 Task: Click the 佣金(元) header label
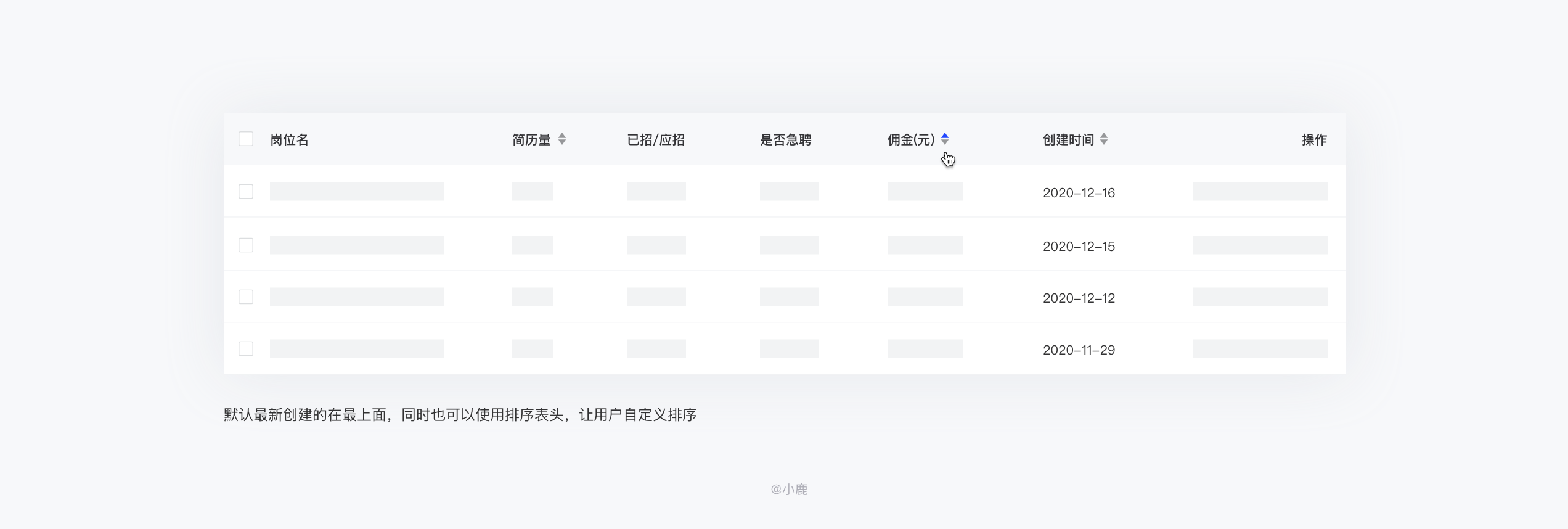tap(911, 140)
